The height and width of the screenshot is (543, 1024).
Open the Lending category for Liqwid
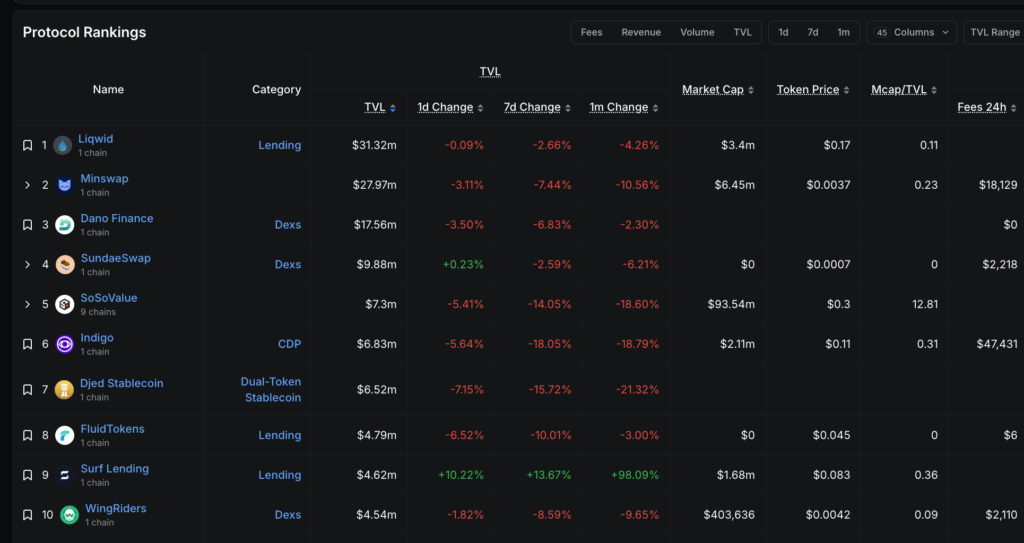280,145
